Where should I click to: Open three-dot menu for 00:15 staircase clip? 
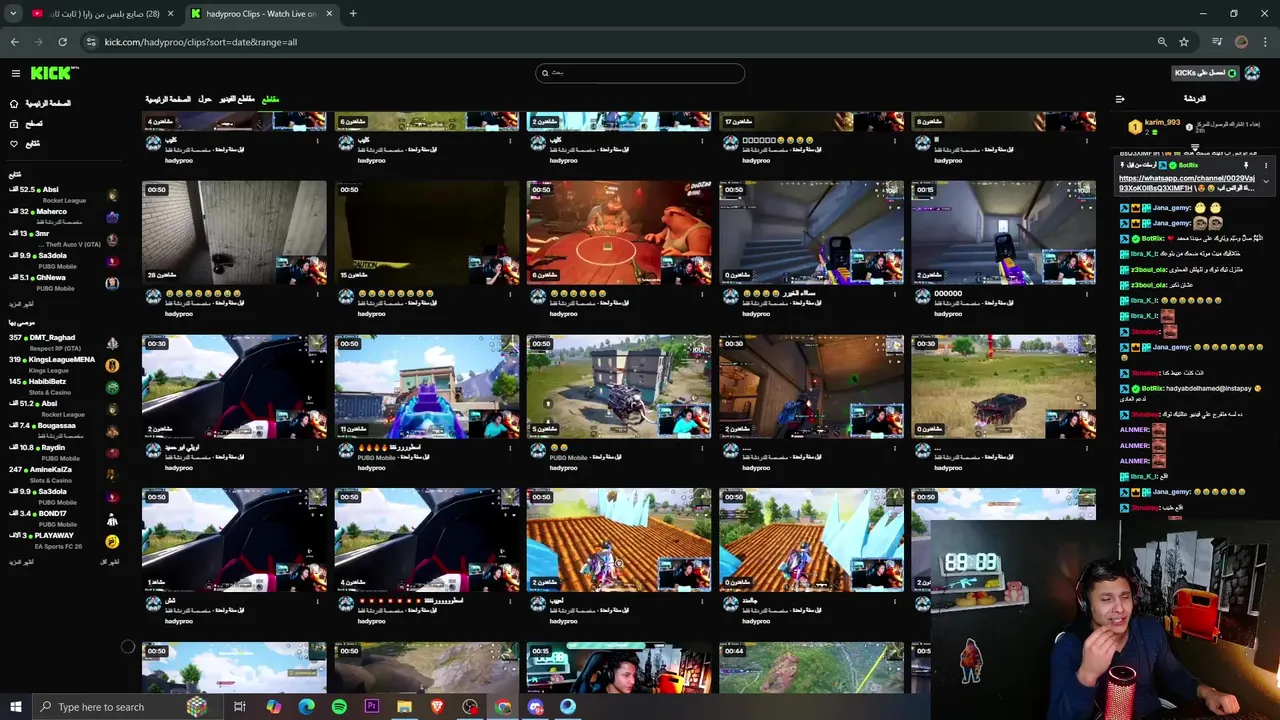click(1087, 294)
